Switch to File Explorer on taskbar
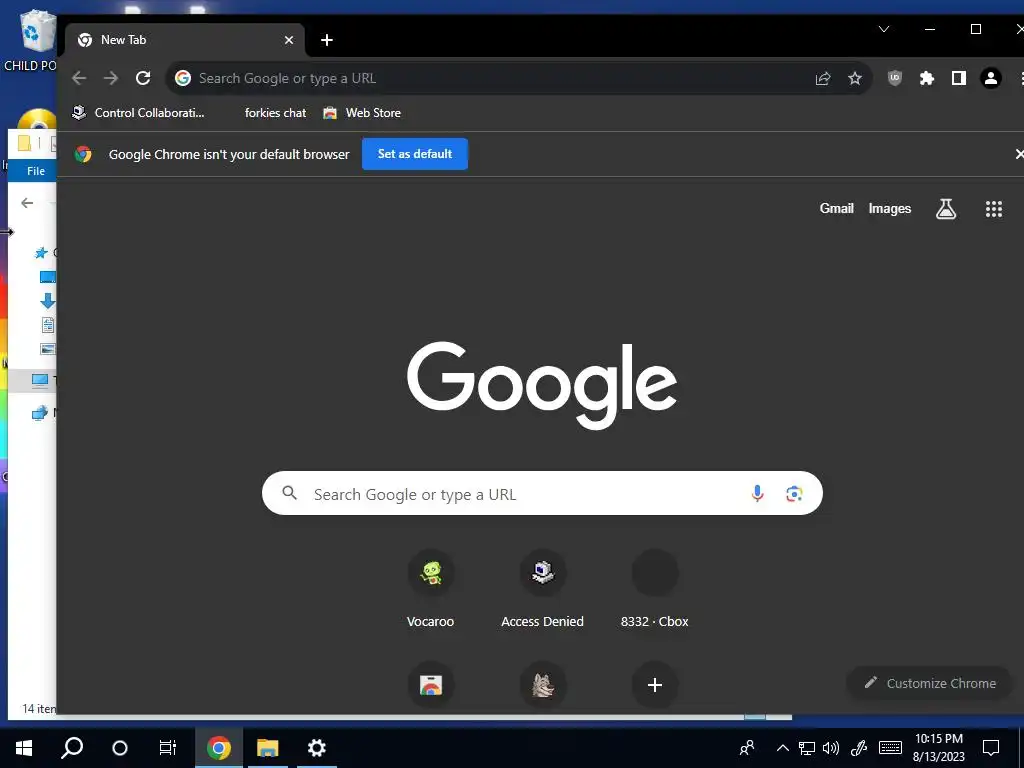The image size is (1024, 768). pos(267,748)
